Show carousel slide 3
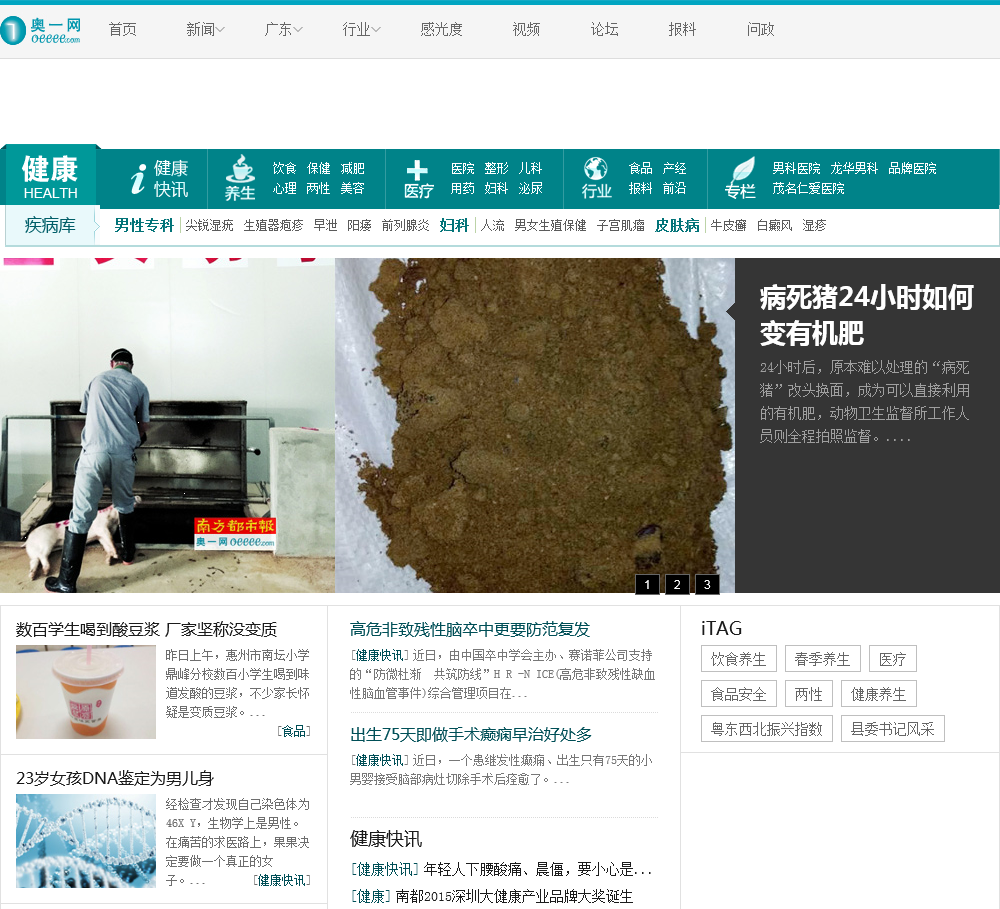 pyautogui.click(x=707, y=585)
